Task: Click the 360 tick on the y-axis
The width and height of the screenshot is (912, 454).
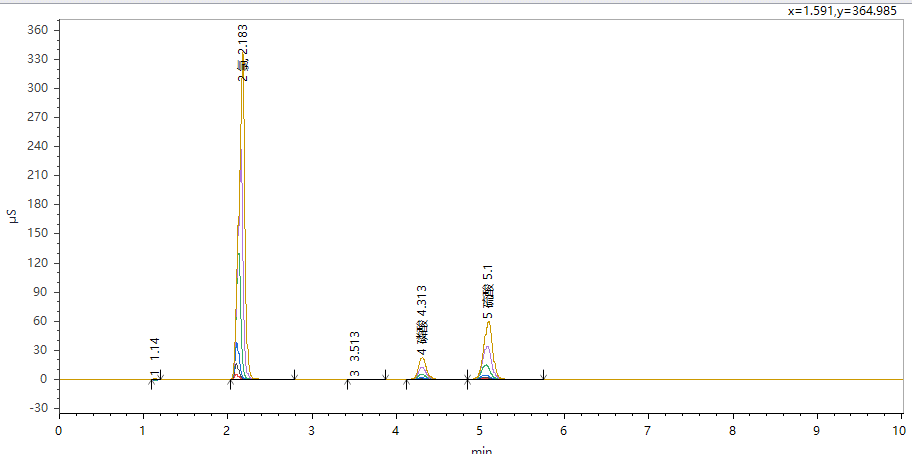Action: pos(37,30)
